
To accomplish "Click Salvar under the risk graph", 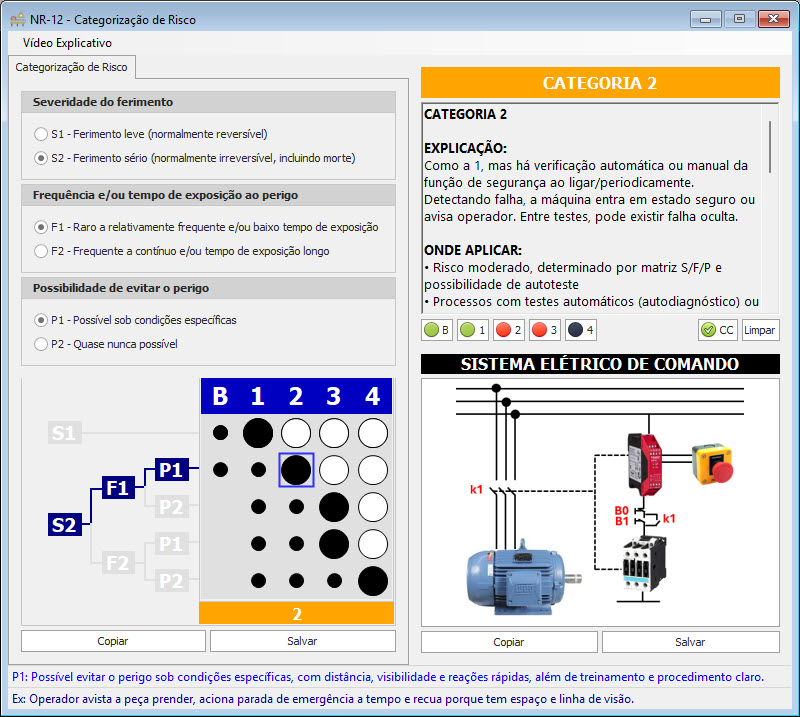I will tap(303, 641).
